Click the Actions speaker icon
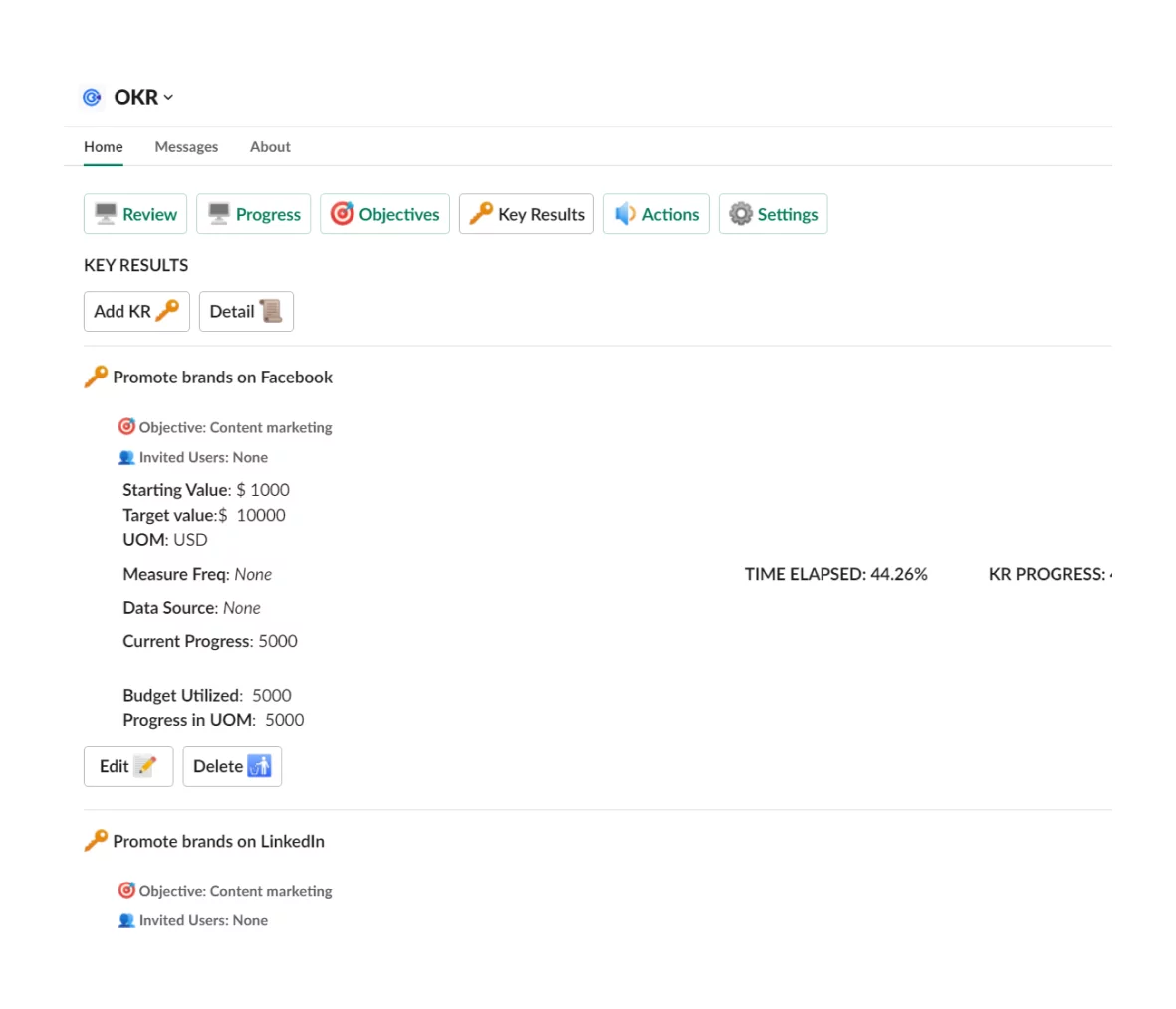The width and height of the screenshot is (1176, 1009). pyautogui.click(x=625, y=213)
